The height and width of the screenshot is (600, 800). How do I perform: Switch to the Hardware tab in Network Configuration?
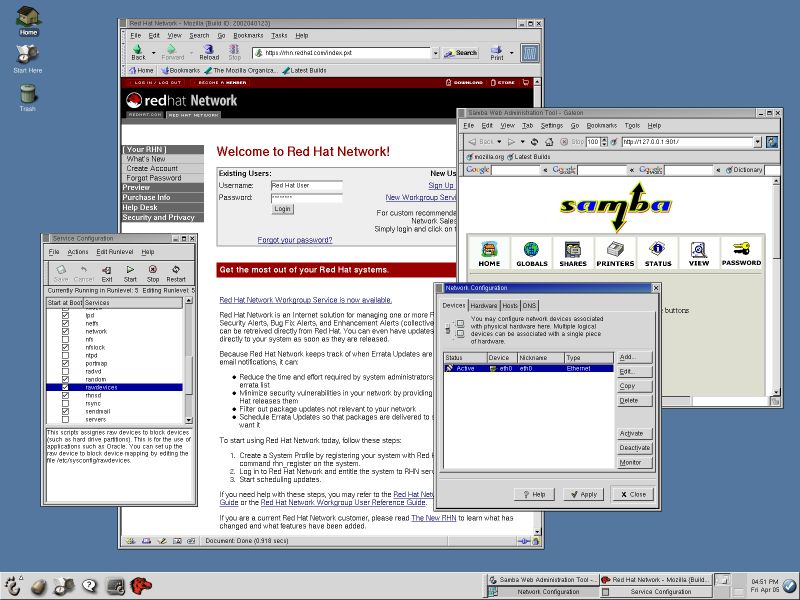click(484, 306)
